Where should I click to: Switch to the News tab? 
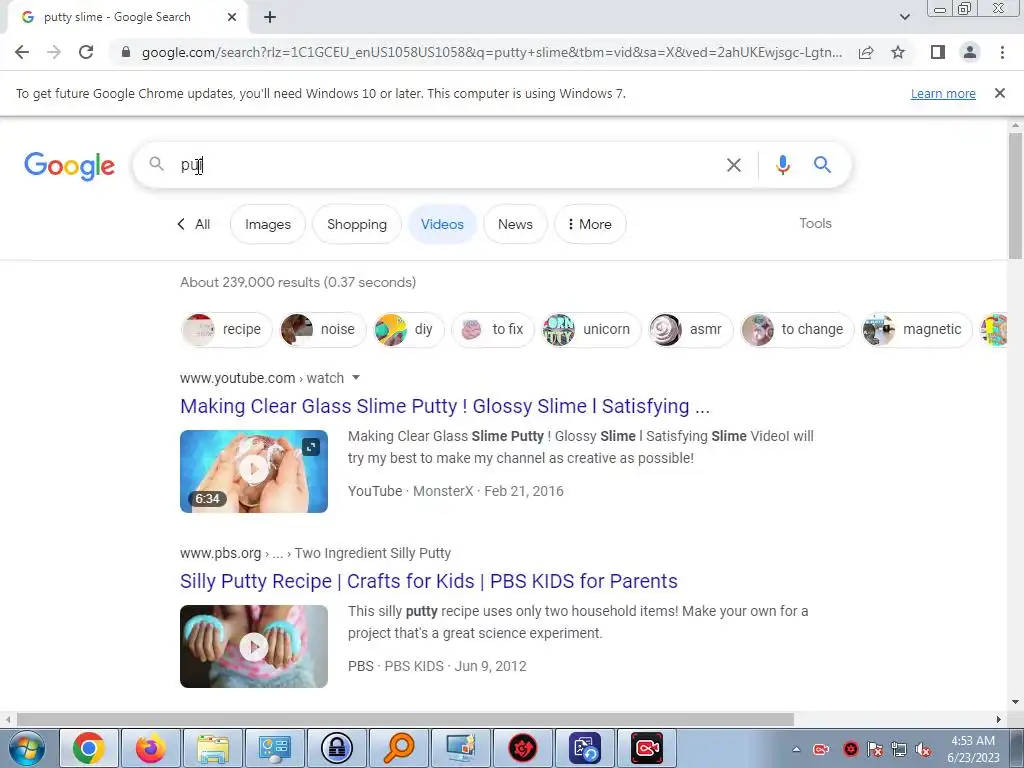(x=515, y=224)
